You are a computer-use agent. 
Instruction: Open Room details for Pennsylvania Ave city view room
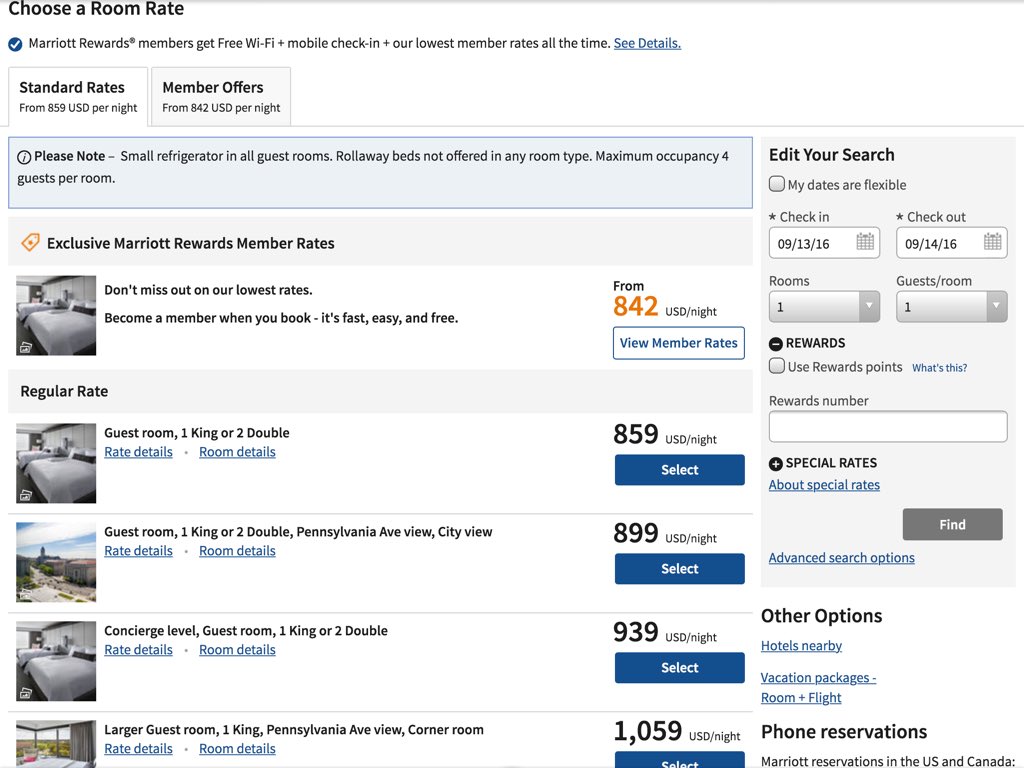[237, 551]
